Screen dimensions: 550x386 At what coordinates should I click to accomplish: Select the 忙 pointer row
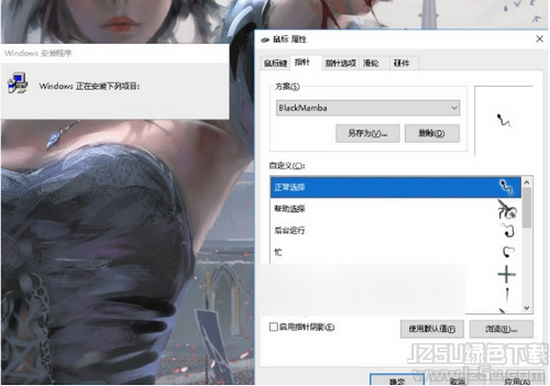396,252
